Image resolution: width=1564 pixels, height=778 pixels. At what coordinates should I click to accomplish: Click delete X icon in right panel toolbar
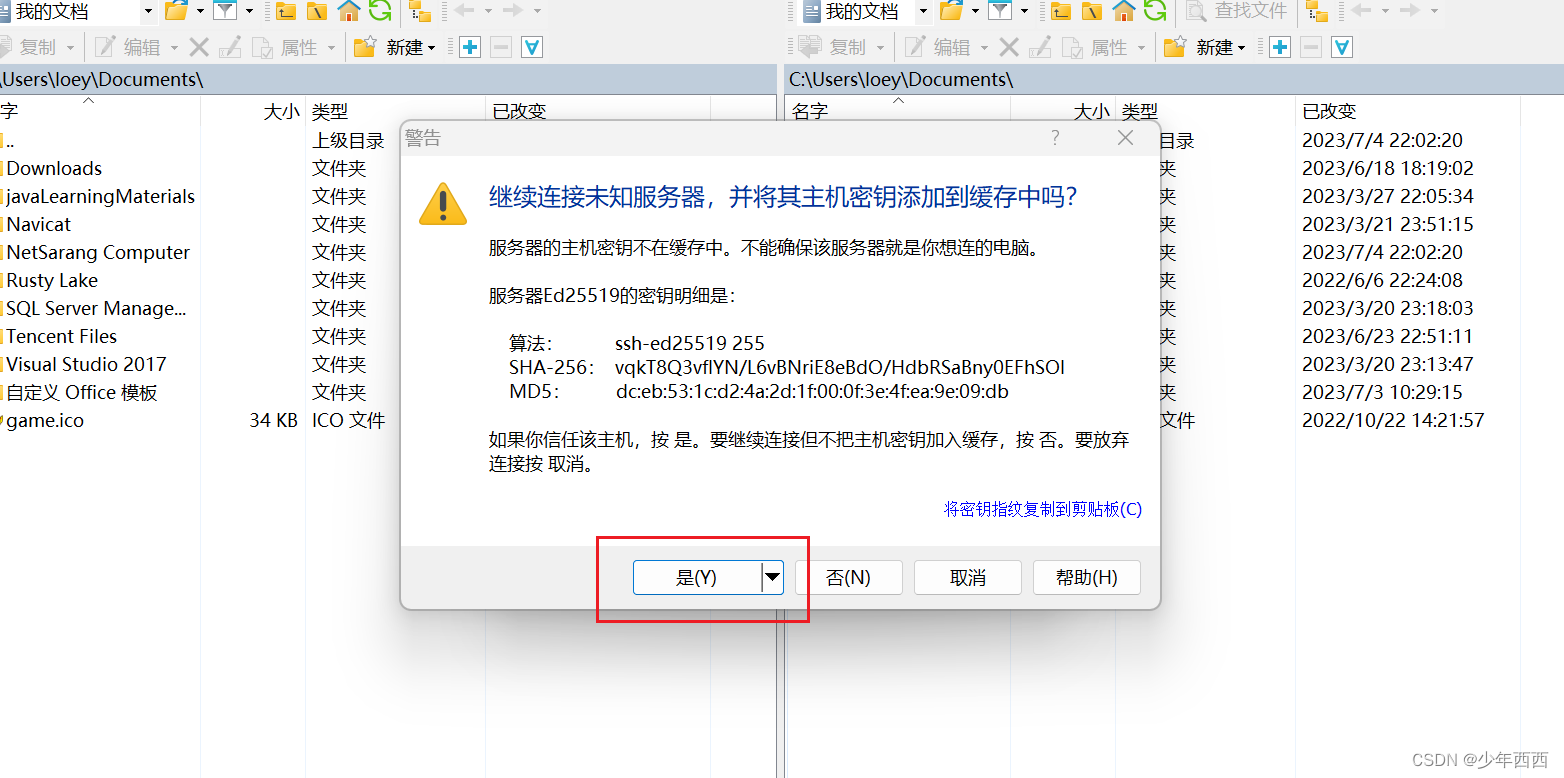pos(1009,47)
